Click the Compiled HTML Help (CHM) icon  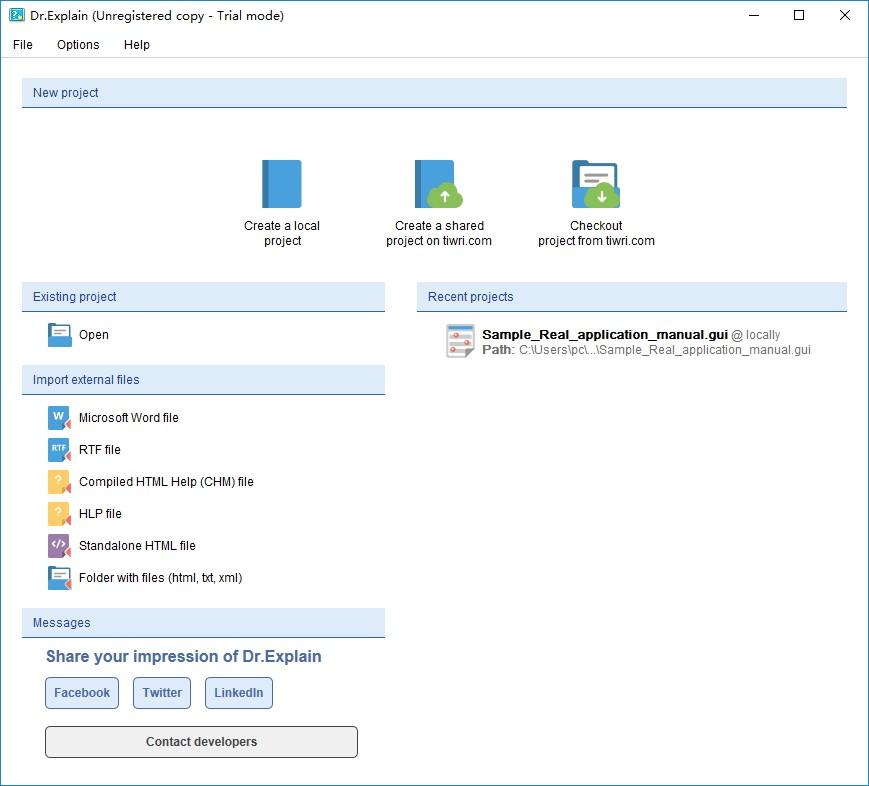(x=59, y=482)
